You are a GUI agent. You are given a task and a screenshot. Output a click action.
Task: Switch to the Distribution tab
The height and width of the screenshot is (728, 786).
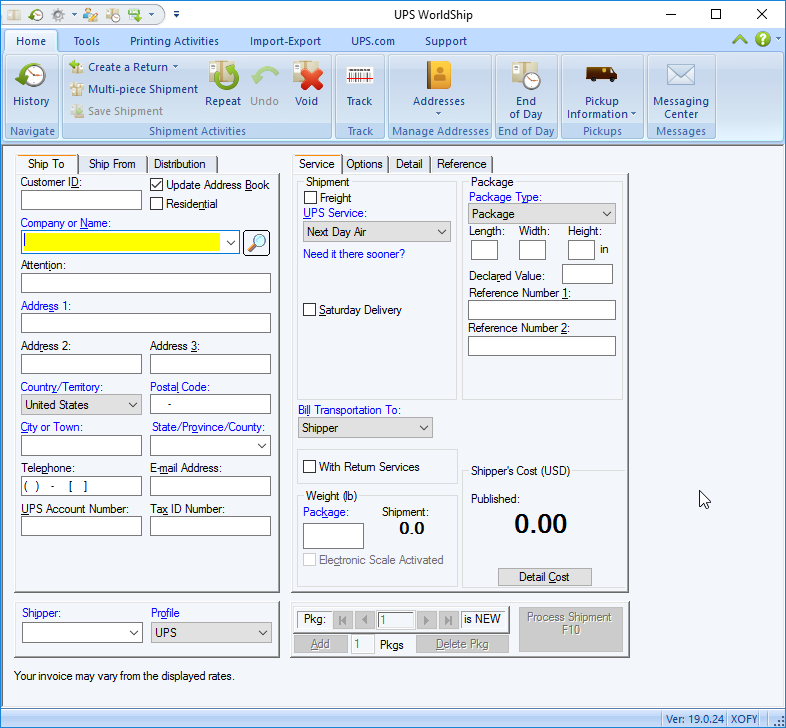point(179,164)
